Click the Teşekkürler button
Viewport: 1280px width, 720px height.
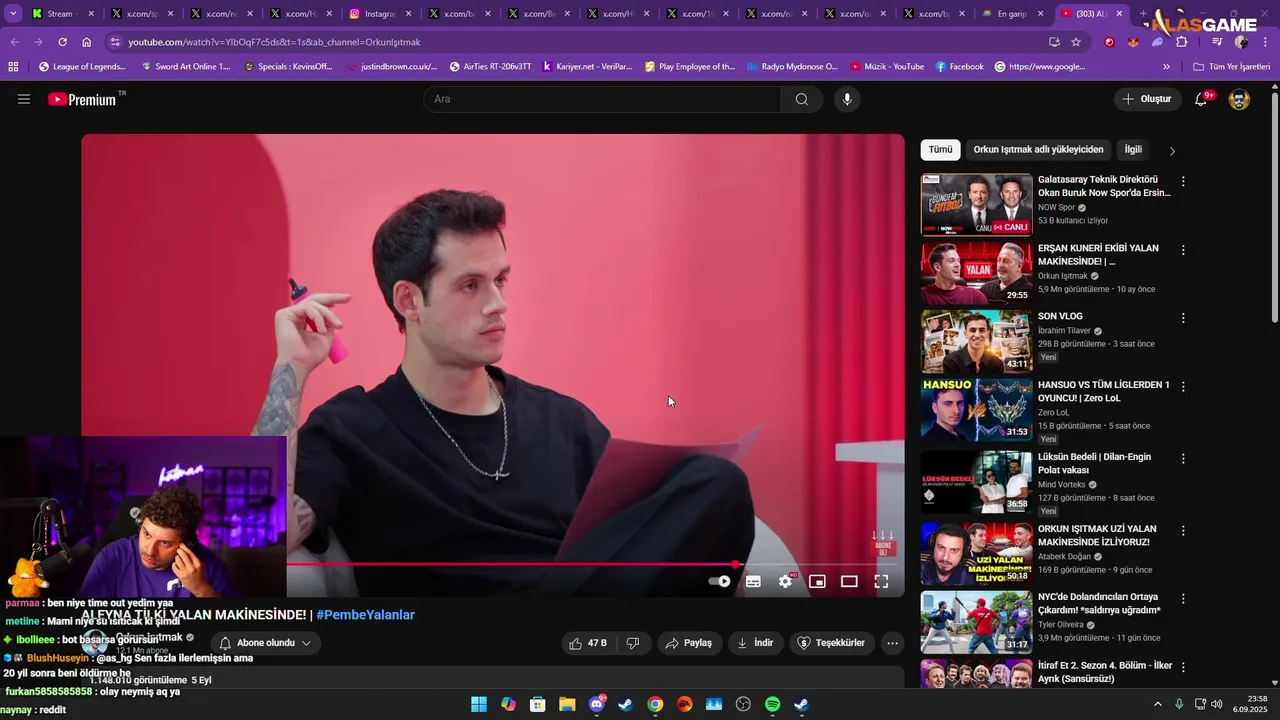pos(831,643)
